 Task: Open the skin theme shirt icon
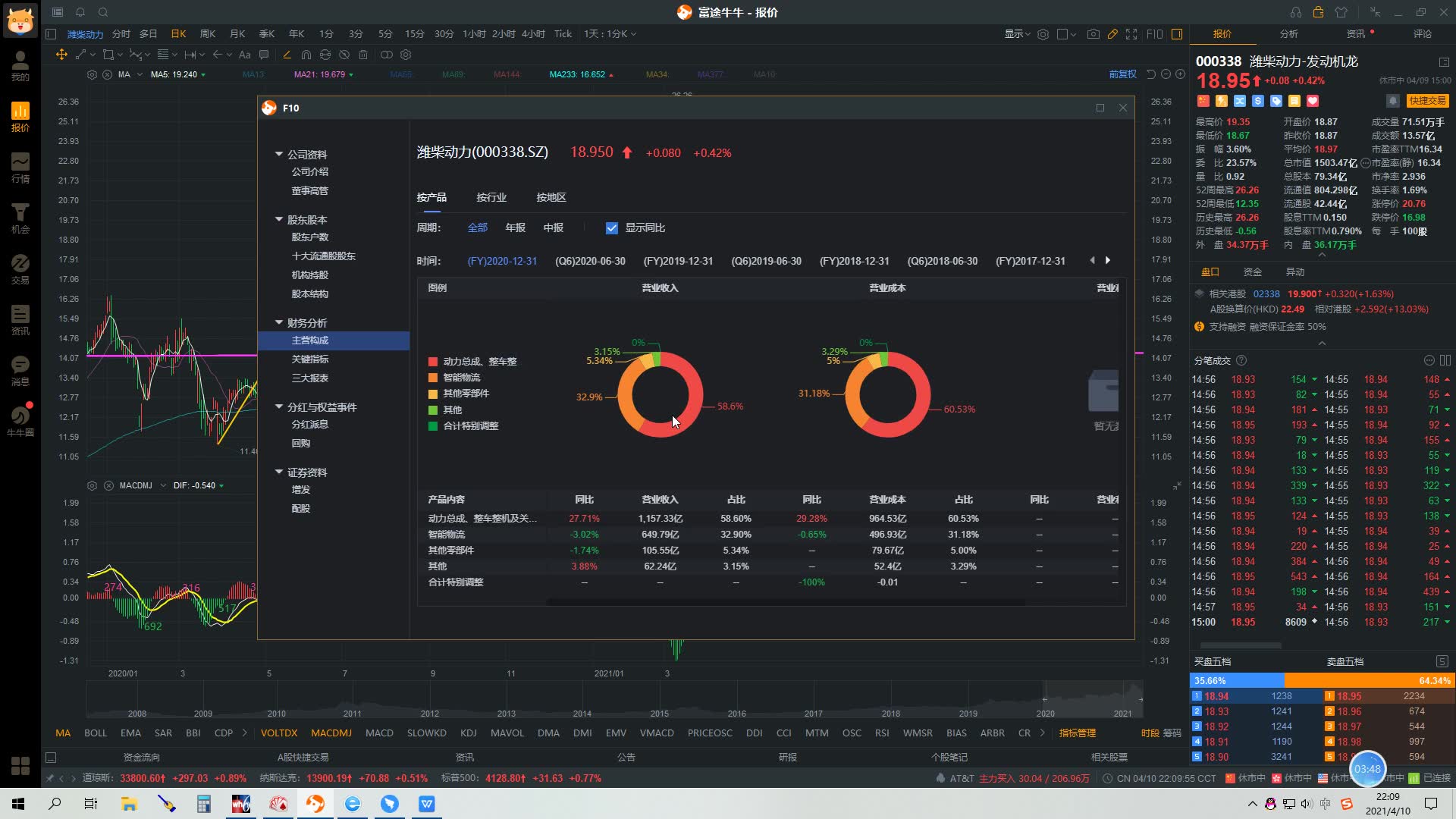pyautogui.click(x=1341, y=12)
